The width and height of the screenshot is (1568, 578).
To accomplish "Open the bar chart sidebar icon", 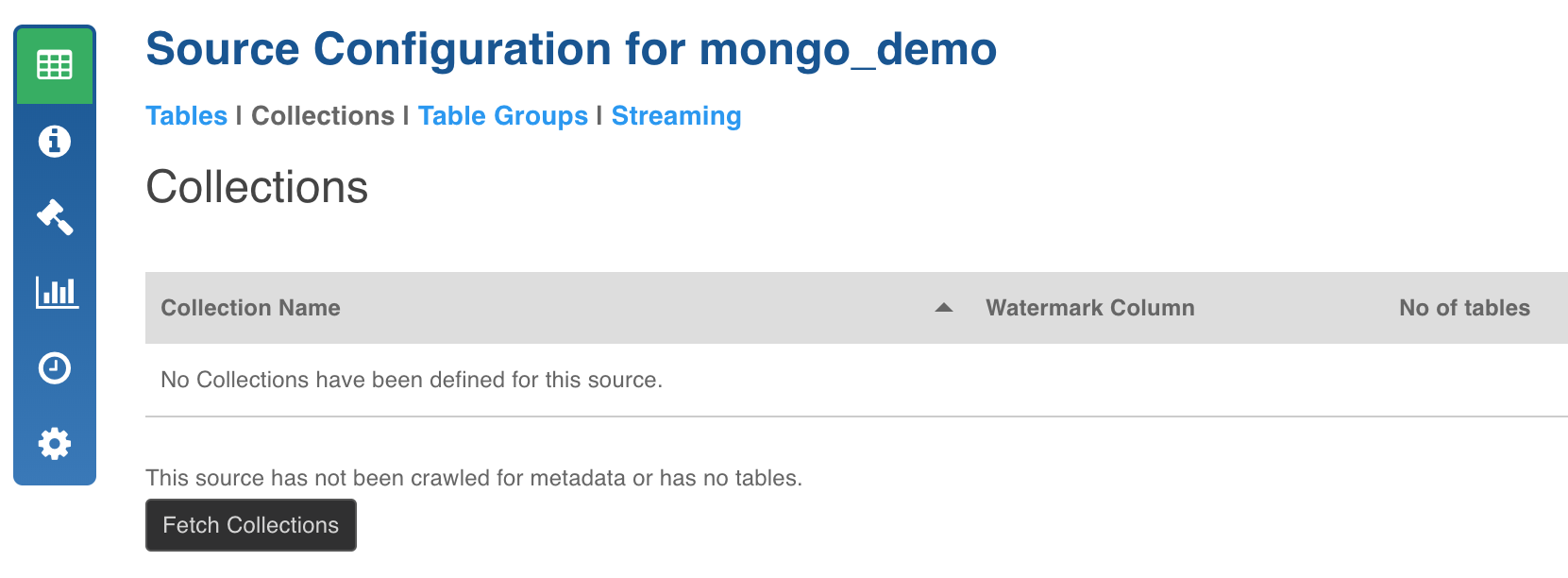I will (x=57, y=292).
